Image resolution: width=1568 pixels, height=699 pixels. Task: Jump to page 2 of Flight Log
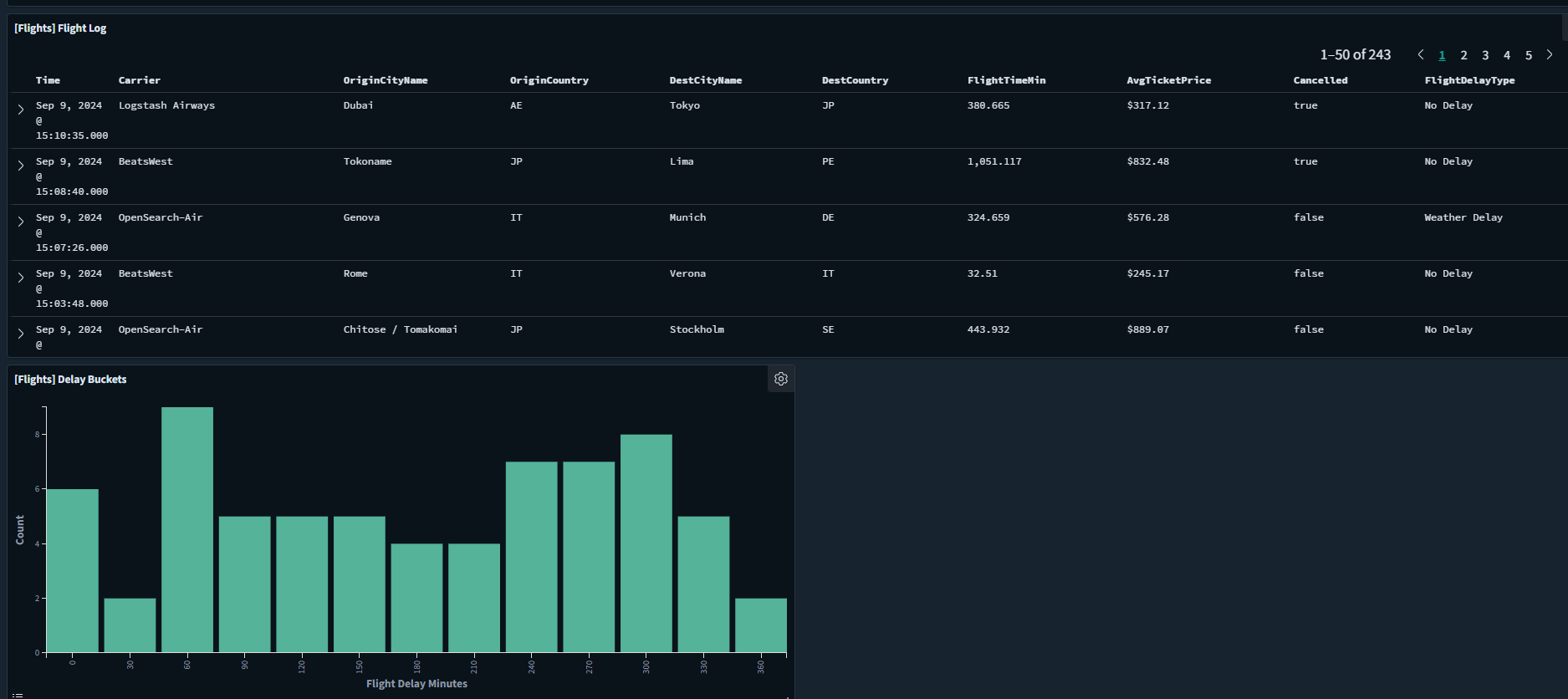pos(1463,55)
